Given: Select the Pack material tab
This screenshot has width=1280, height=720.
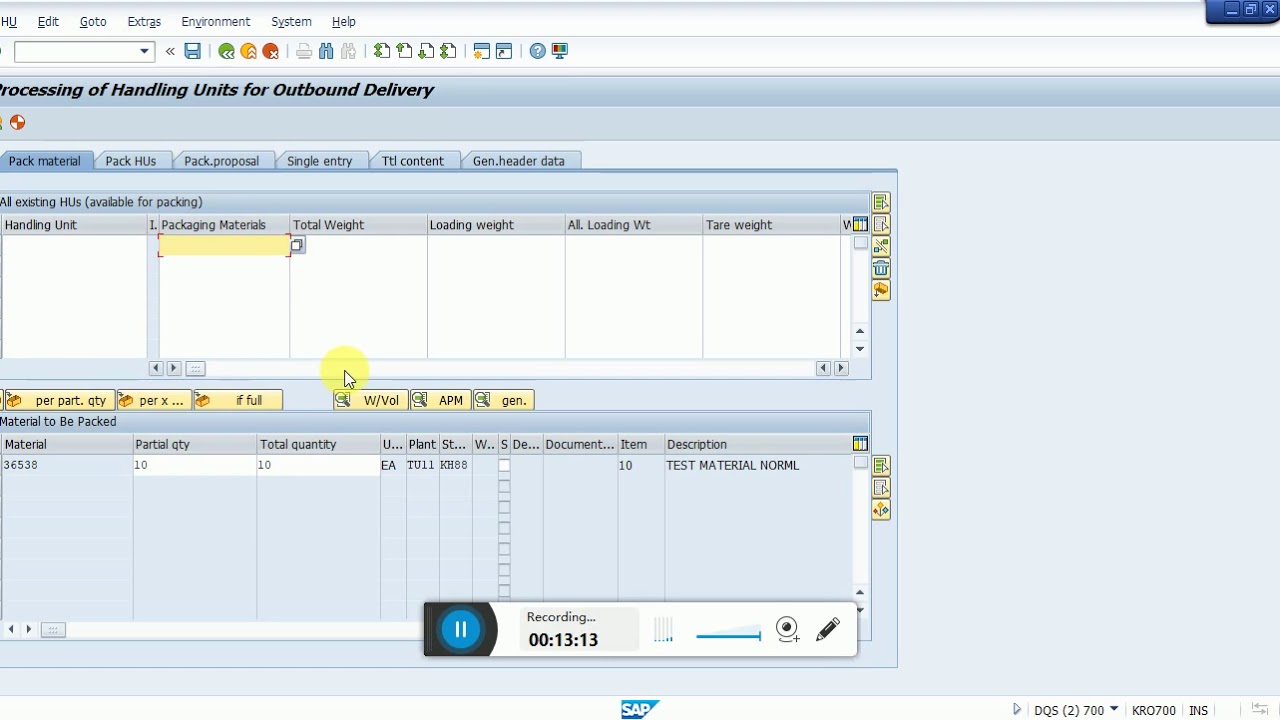Looking at the screenshot, I should pos(44,161).
